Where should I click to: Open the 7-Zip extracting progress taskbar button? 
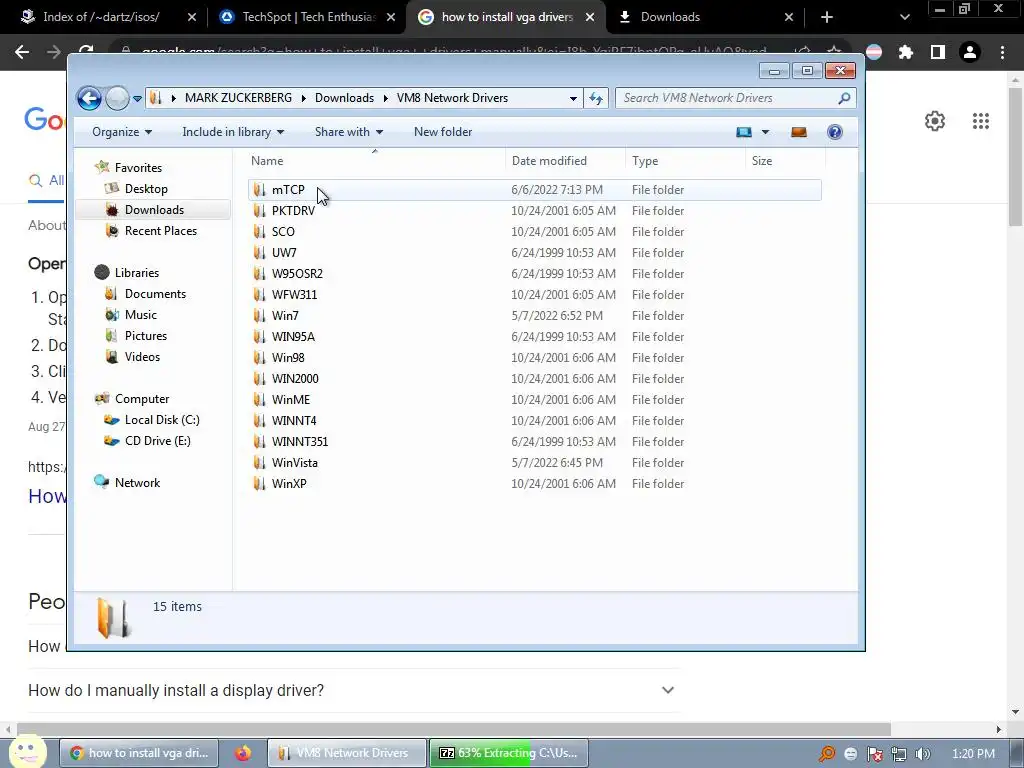[x=509, y=753]
